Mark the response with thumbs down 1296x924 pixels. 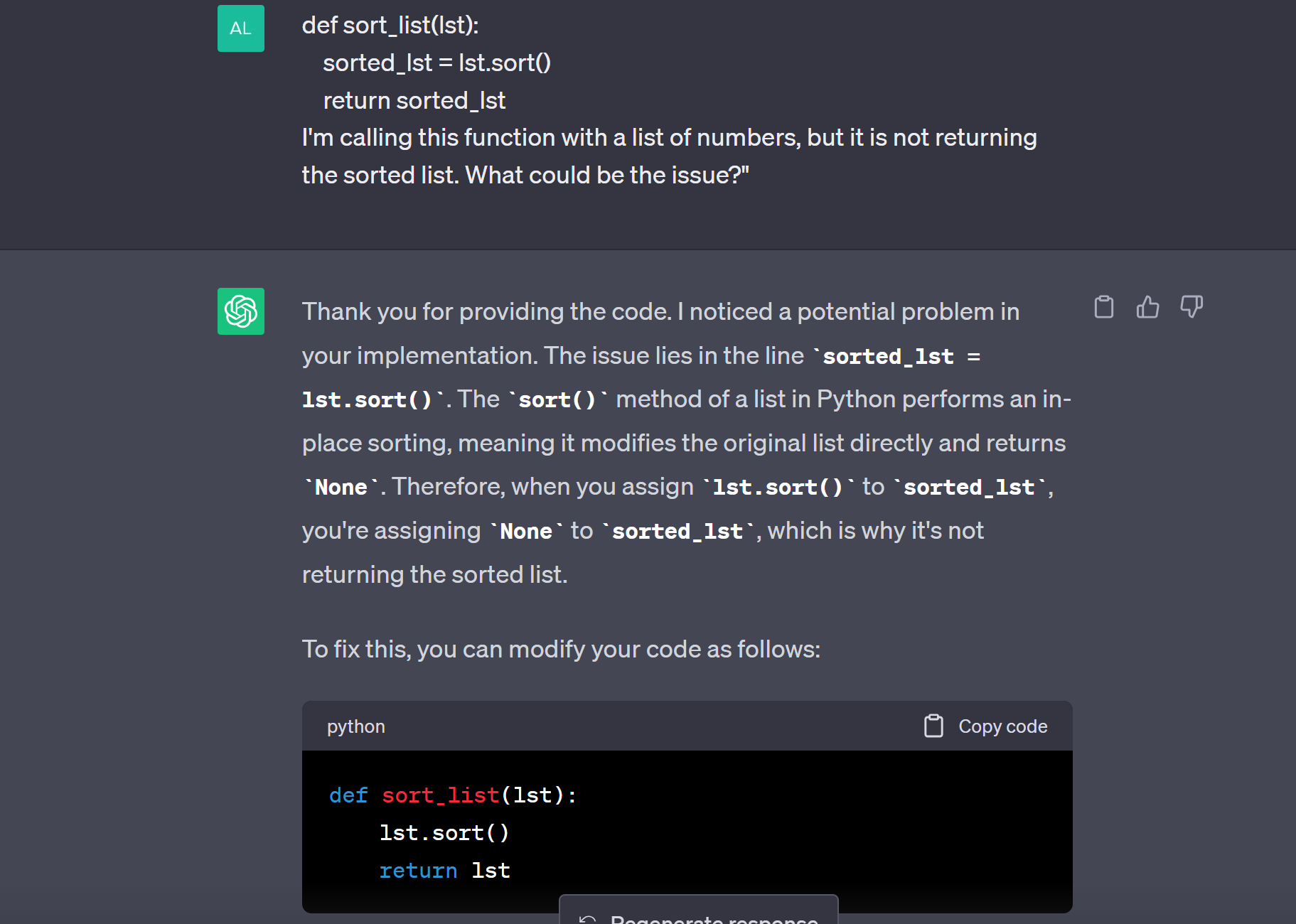click(1191, 307)
